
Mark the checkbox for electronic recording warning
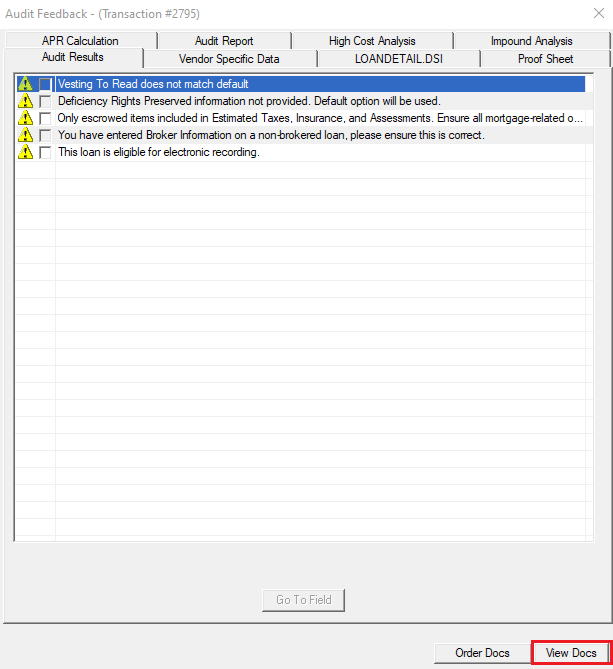[x=45, y=152]
